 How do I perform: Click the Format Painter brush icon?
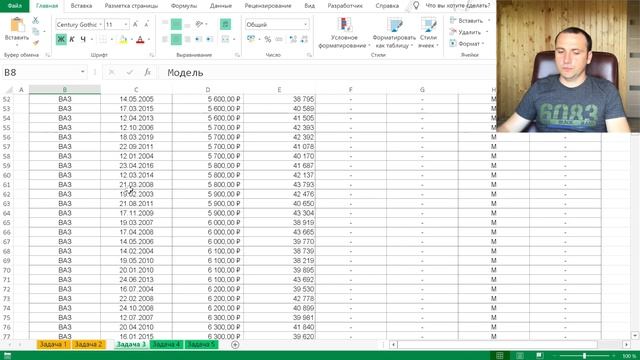click(36, 42)
